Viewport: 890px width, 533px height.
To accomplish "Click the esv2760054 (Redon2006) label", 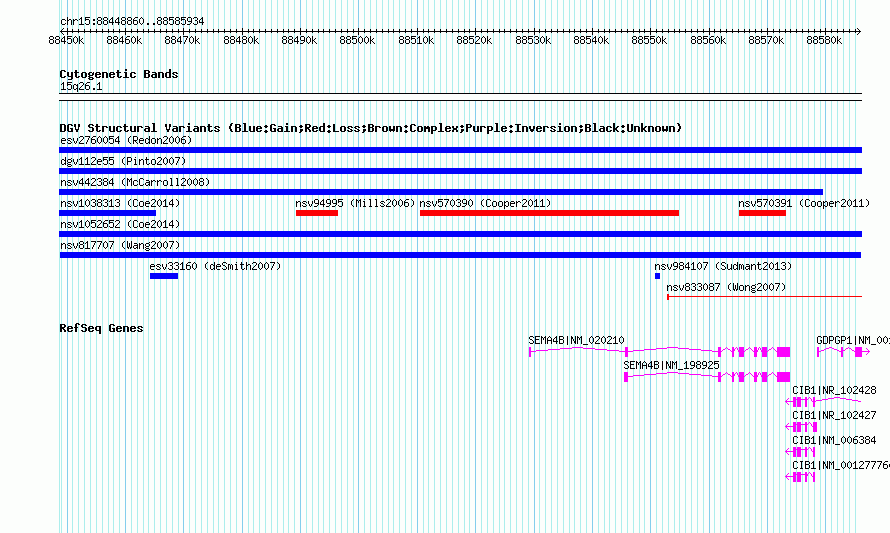I will click(x=126, y=140).
